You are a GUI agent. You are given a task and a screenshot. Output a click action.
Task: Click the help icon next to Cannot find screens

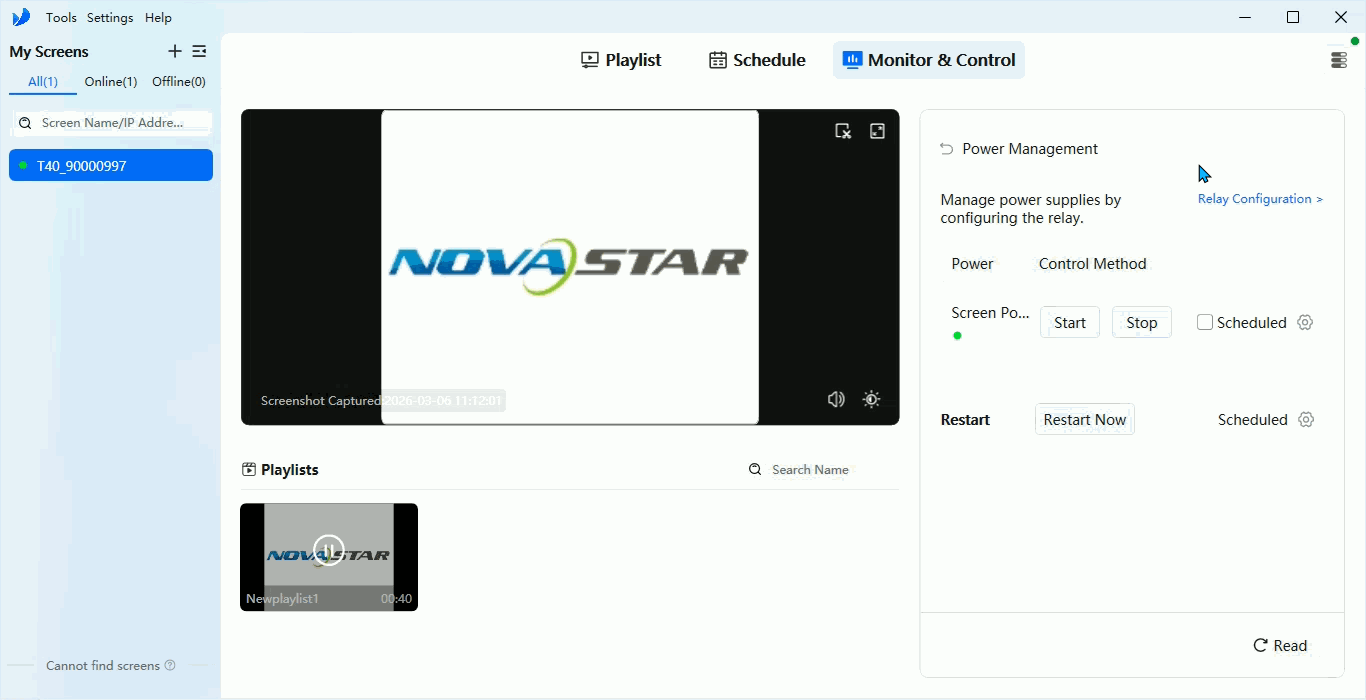(x=170, y=665)
